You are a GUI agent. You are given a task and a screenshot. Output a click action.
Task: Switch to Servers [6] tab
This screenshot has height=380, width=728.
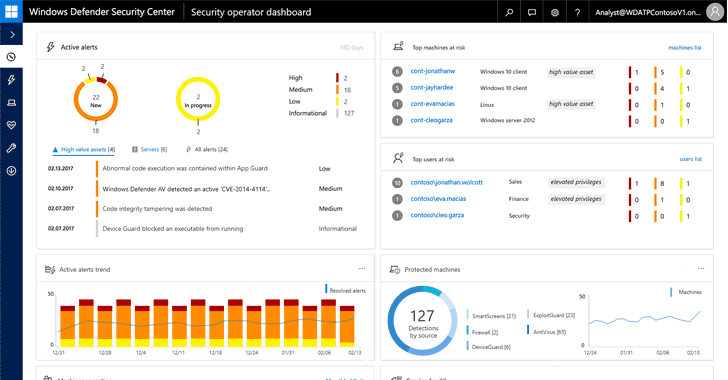point(150,150)
